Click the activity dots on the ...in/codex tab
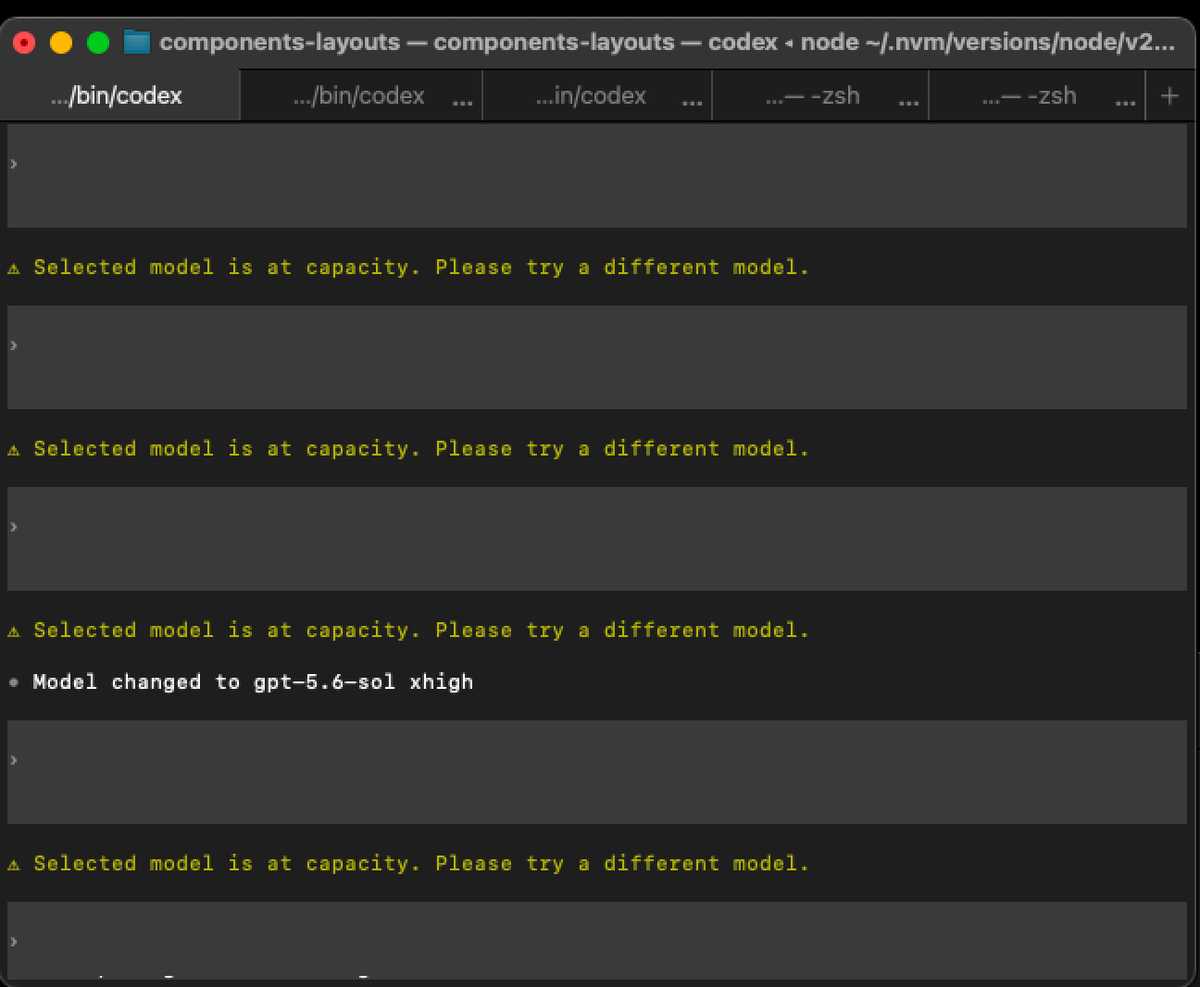The height and width of the screenshot is (987, 1200). (x=691, y=102)
